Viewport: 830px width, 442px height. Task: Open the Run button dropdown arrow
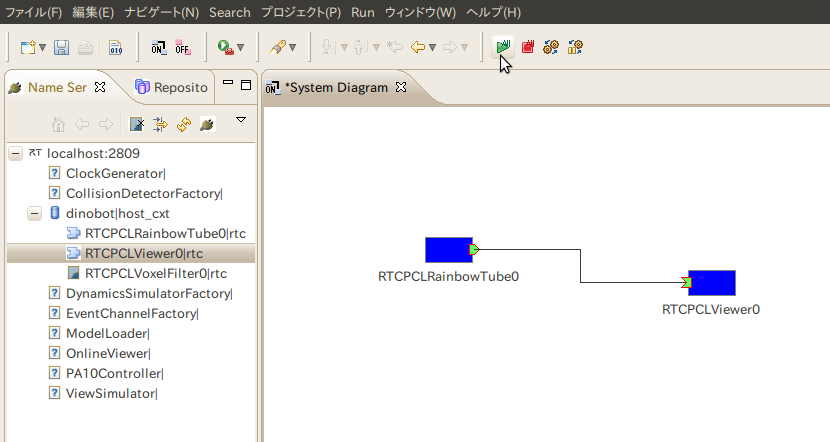[x=240, y=48]
